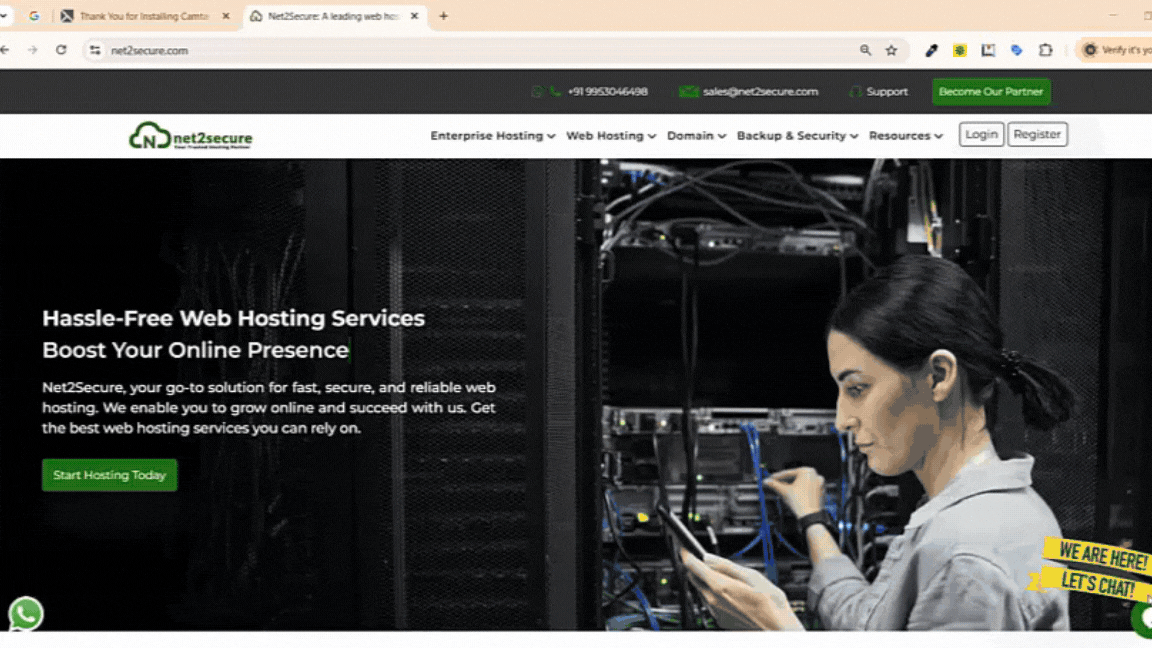
Task: Expand the Backup & Security menu
Action: click(x=797, y=136)
